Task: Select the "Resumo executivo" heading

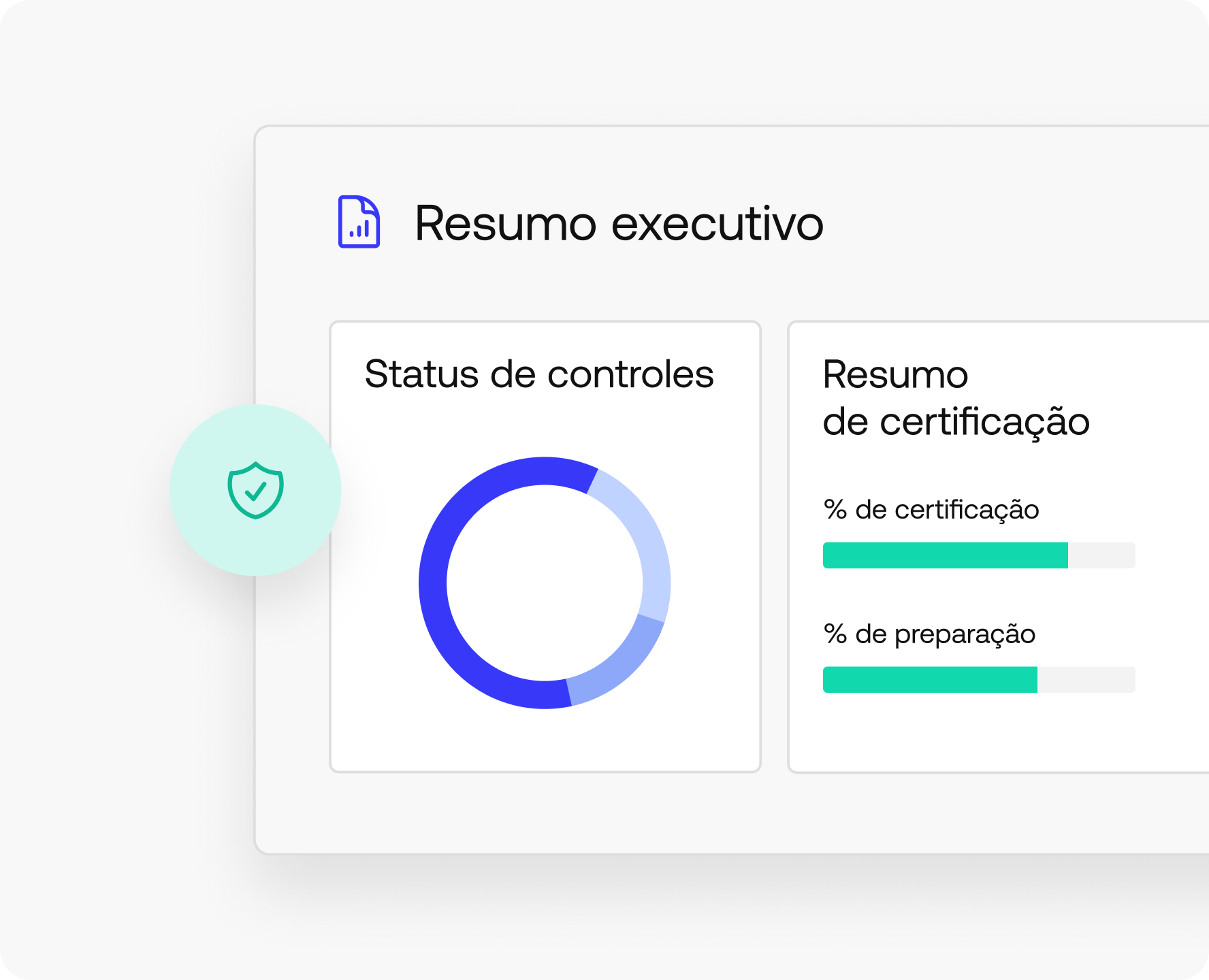Action: tap(618, 223)
